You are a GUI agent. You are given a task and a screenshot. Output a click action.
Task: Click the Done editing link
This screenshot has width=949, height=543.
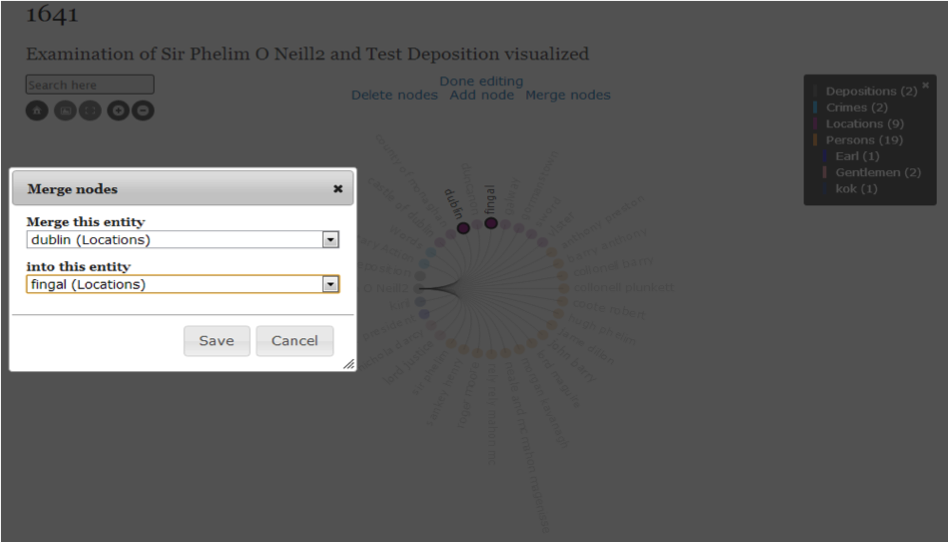pyautogui.click(x=481, y=81)
